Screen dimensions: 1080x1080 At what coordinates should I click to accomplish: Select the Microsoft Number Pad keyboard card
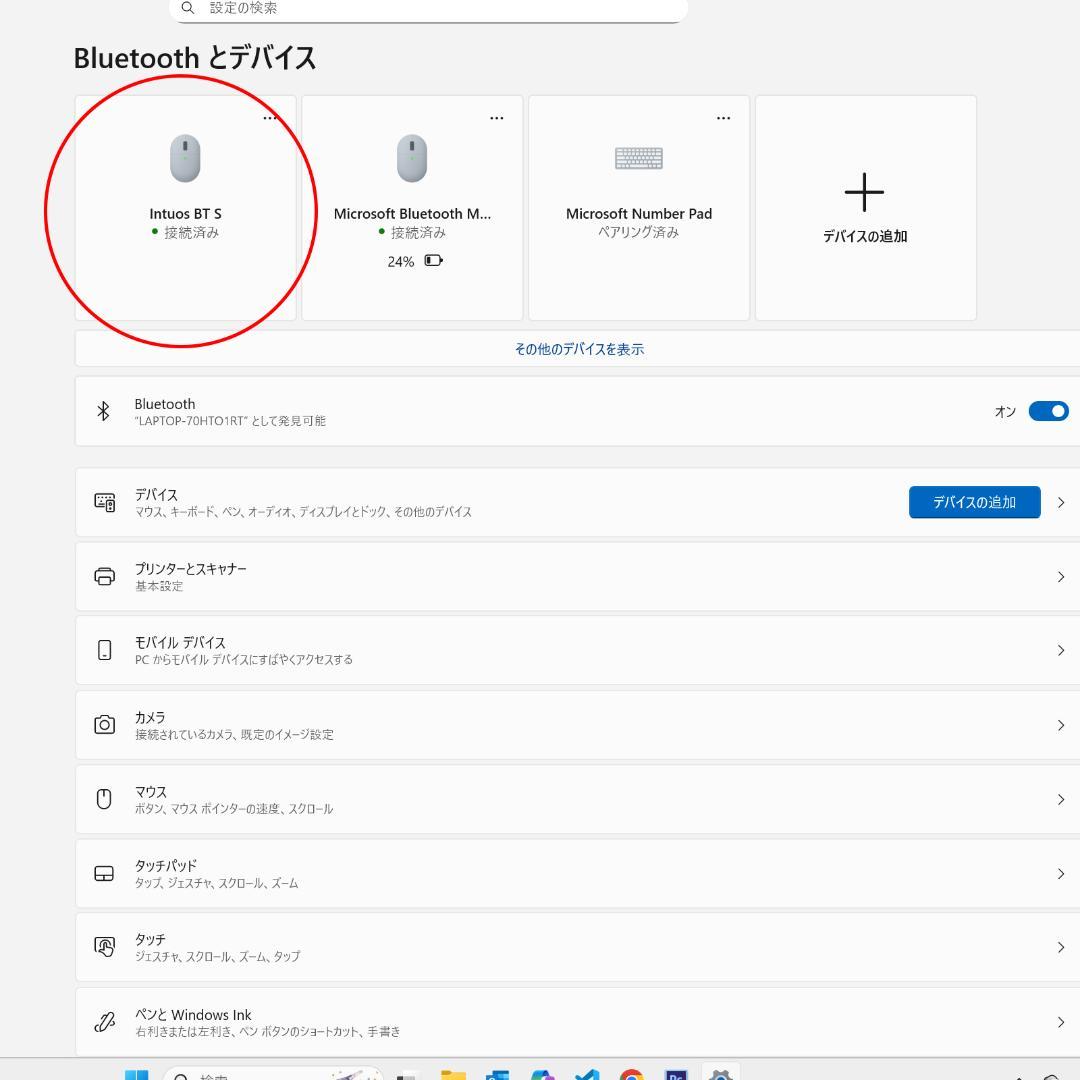tap(638, 207)
